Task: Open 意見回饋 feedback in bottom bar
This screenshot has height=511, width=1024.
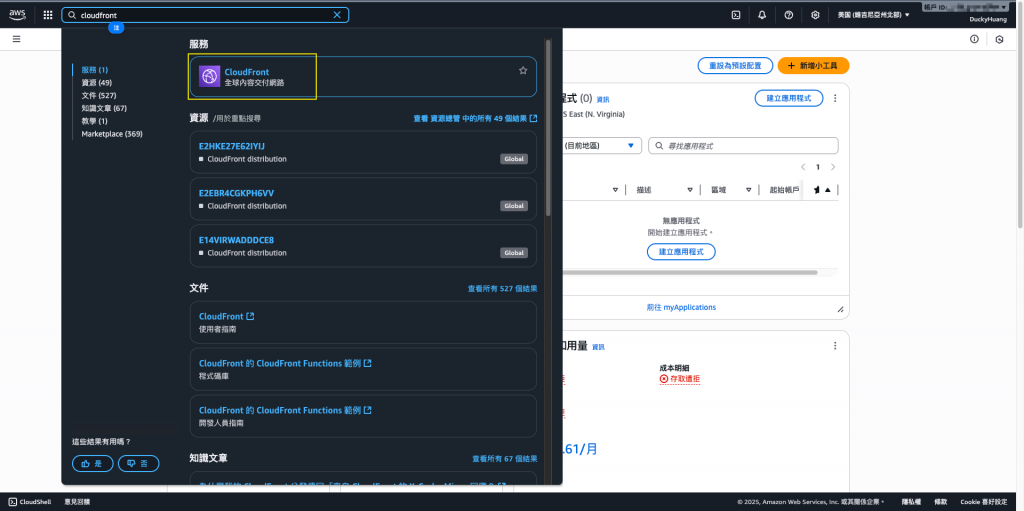Action: (x=77, y=502)
